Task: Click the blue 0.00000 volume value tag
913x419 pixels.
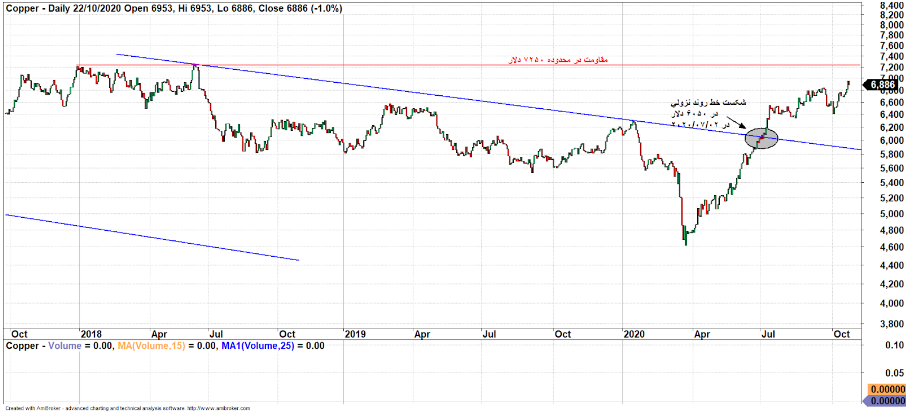Action: pos(885,401)
